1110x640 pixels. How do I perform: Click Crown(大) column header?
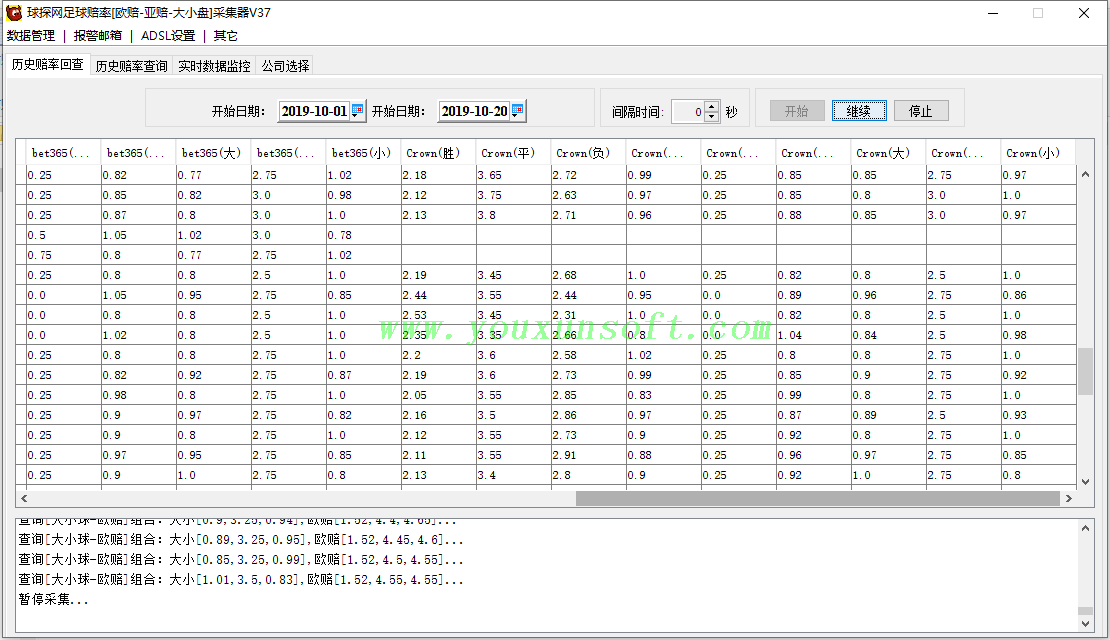(x=889, y=153)
